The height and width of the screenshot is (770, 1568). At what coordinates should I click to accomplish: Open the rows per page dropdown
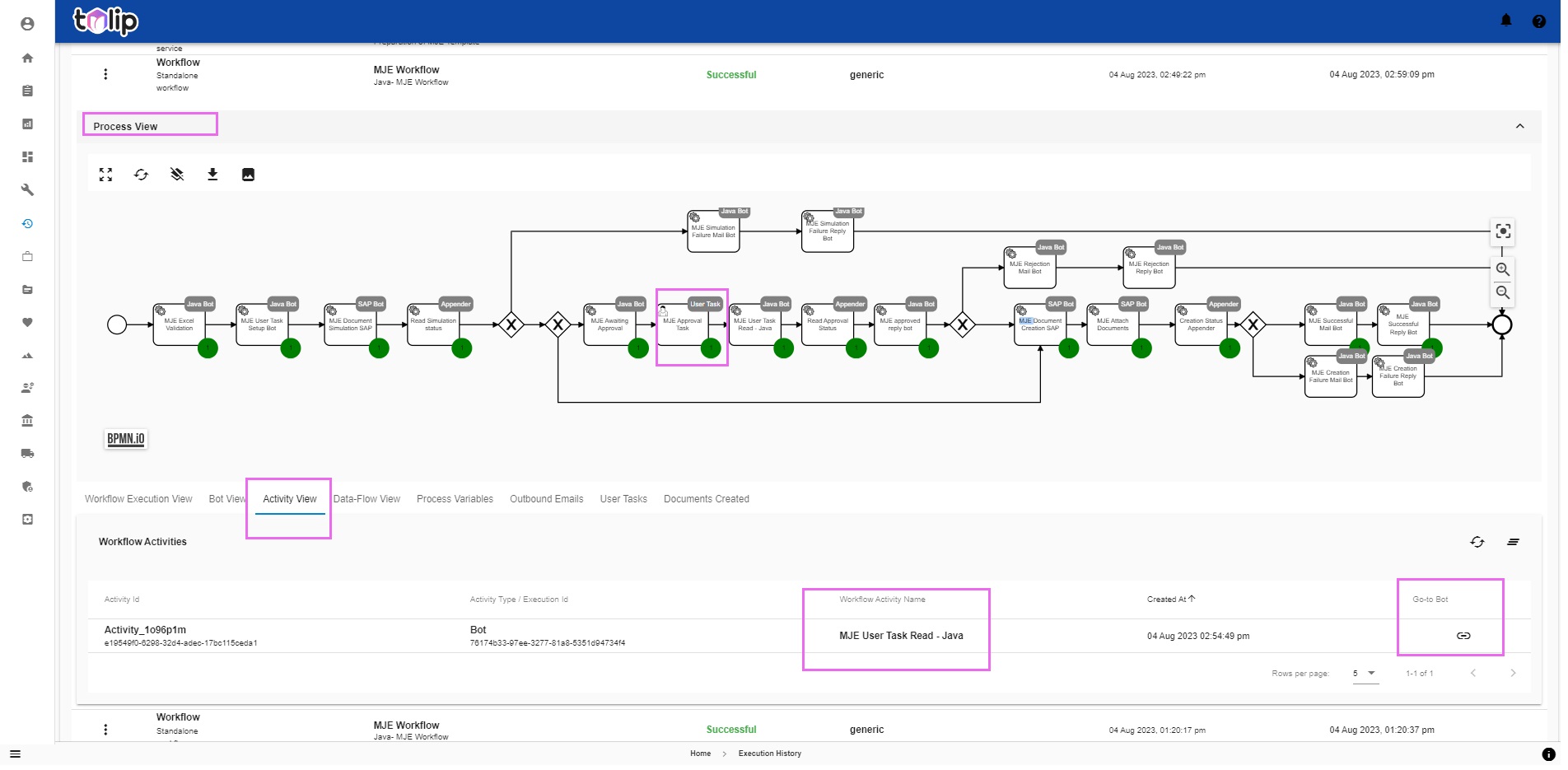(1365, 674)
